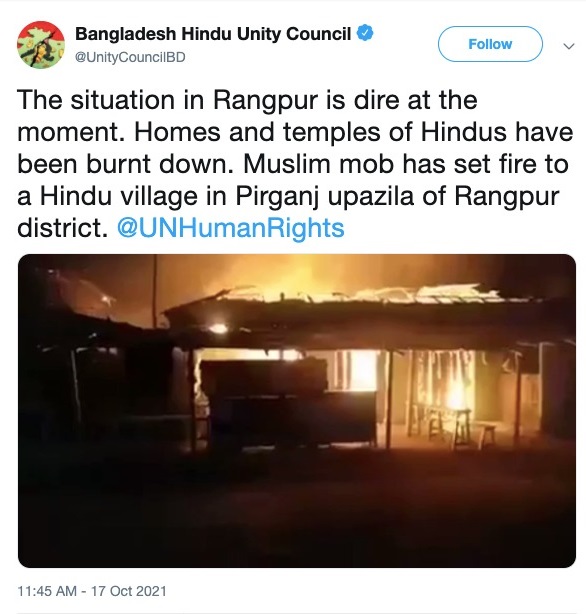
Task: Open the burning house photo
Action: 297,411
